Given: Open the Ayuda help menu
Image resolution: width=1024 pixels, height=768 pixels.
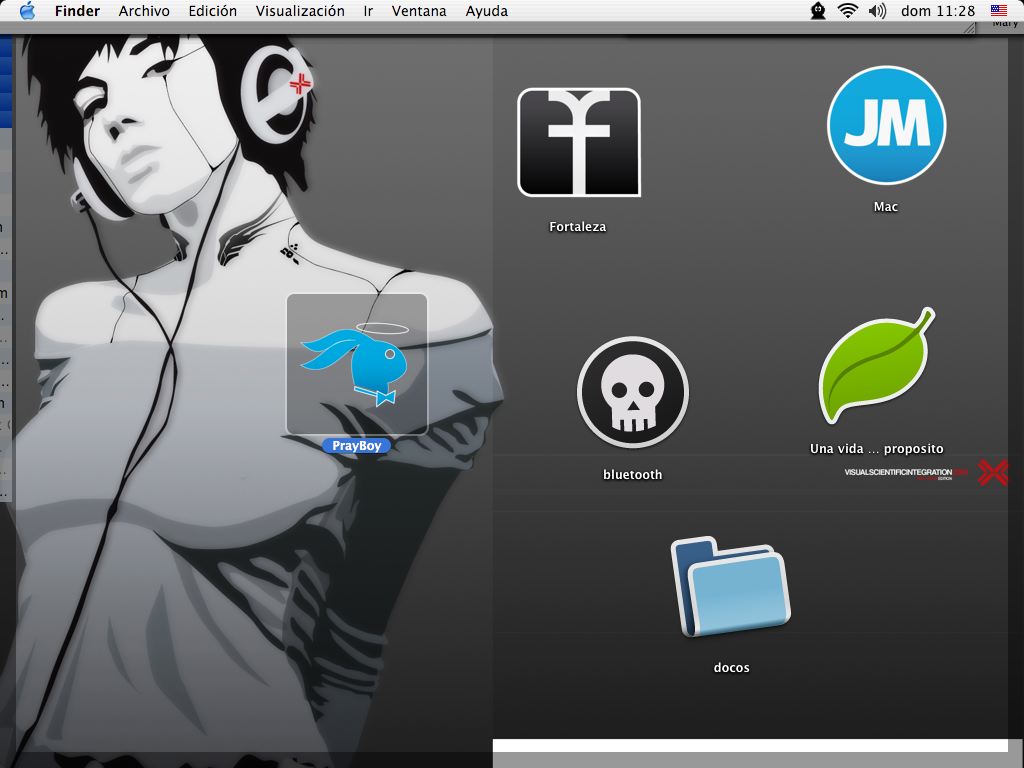Looking at the screenshot, I should [487, 11].
